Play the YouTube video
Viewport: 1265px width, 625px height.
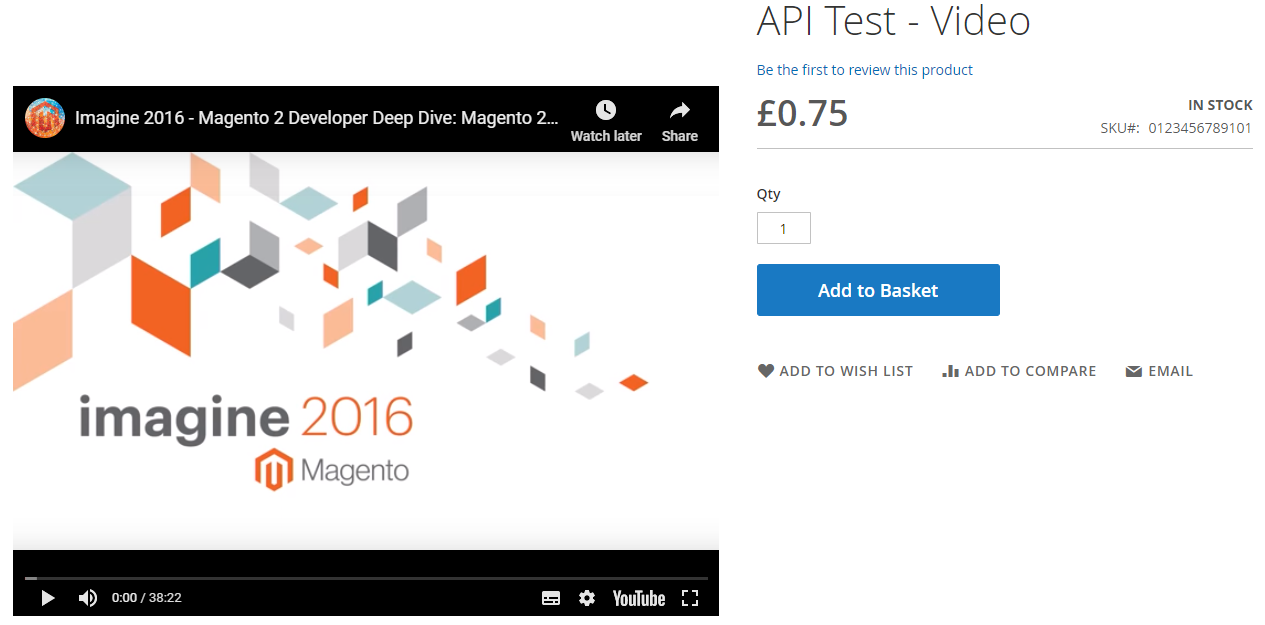[47, 598]
